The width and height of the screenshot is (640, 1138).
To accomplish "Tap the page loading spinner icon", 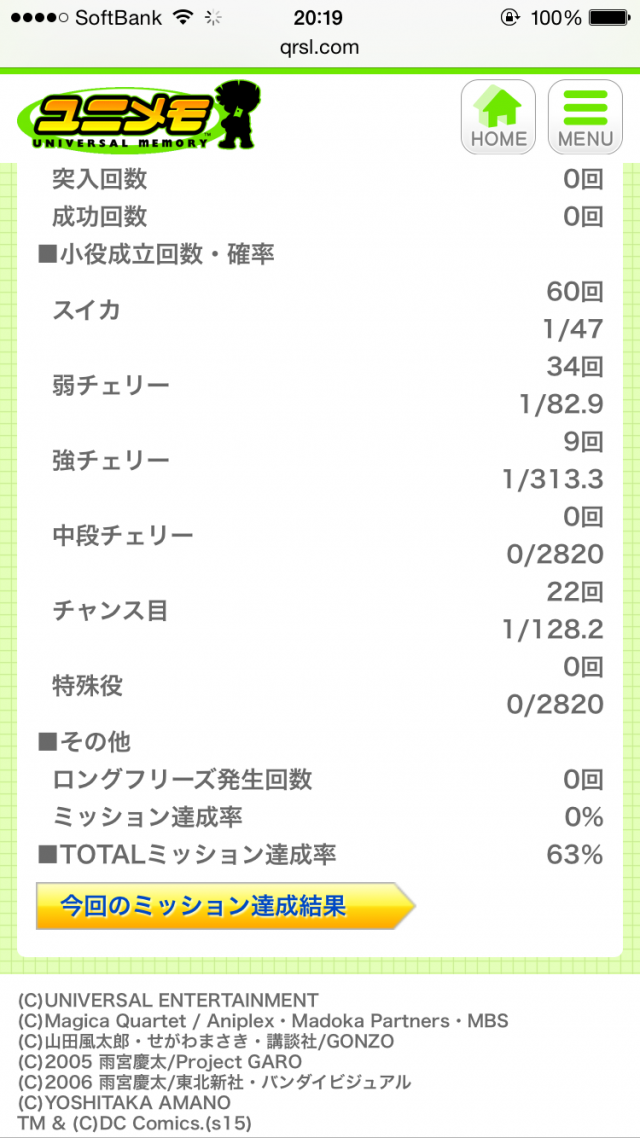I will click(x=213, y=18).
